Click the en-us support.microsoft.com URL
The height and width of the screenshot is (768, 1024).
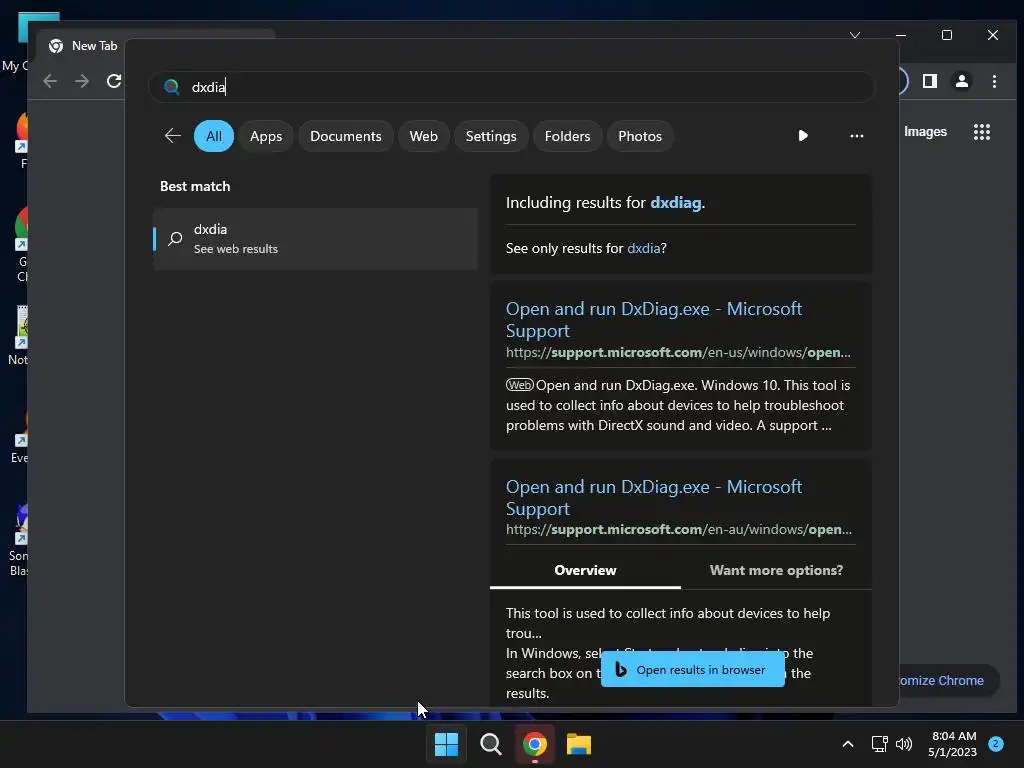click(x=678, y=353)
